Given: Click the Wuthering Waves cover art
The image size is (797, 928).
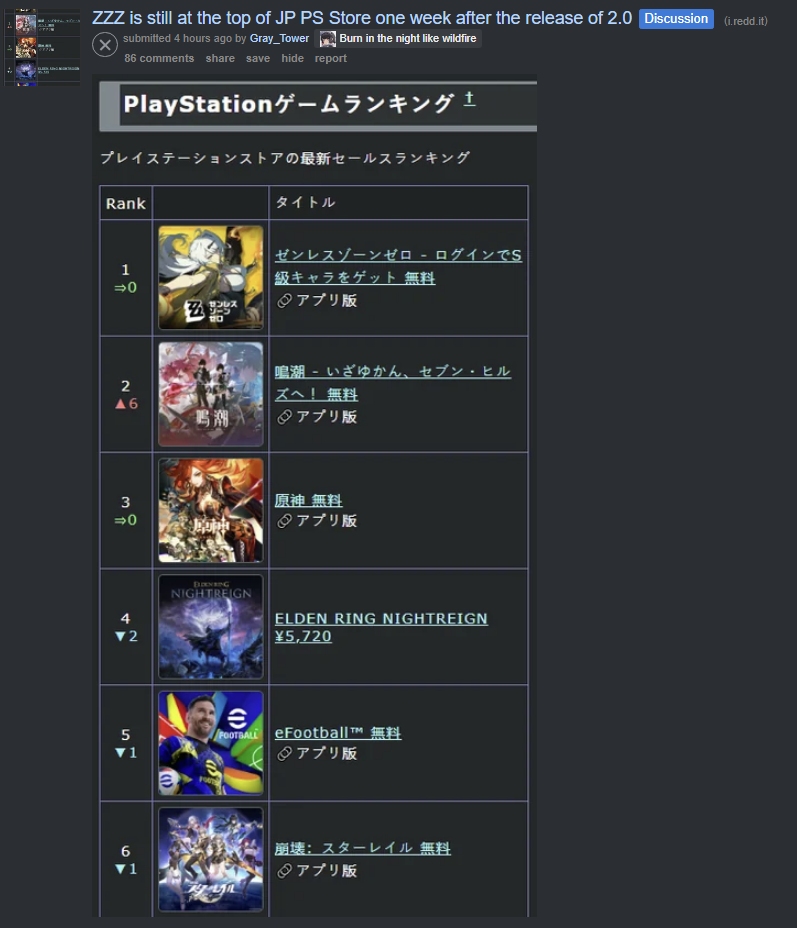Looking at the screenshot, I should pos(211,394).
